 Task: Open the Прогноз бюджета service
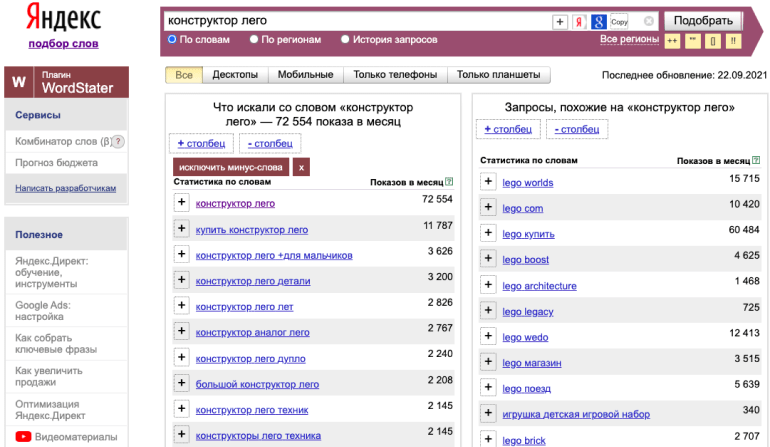tap(56, 163)
